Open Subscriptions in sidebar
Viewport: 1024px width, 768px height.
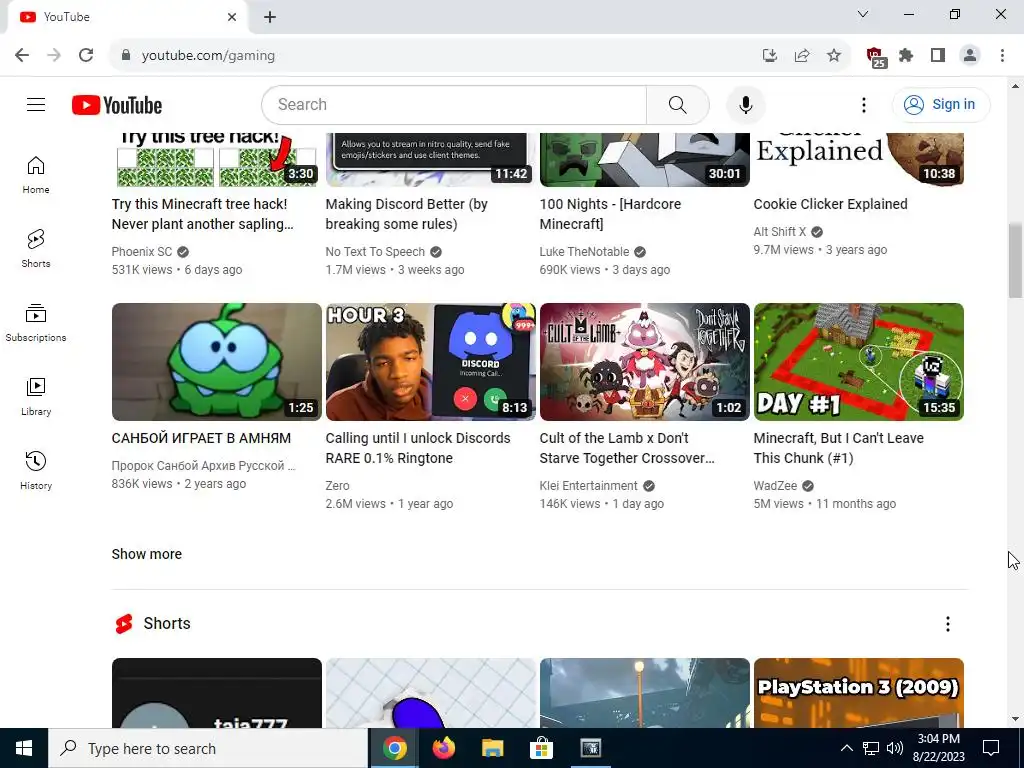click(x=36, y=323)
